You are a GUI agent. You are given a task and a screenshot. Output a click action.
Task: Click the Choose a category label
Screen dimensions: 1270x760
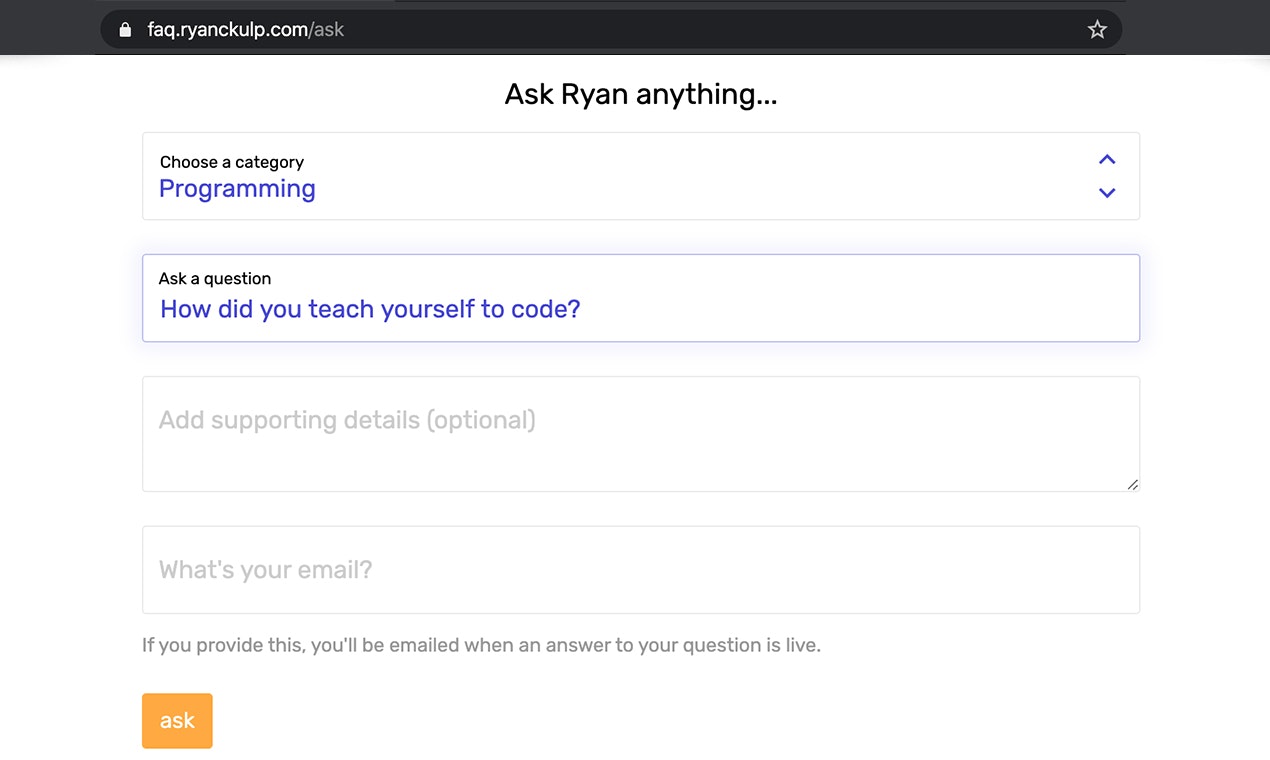(232, 161)
